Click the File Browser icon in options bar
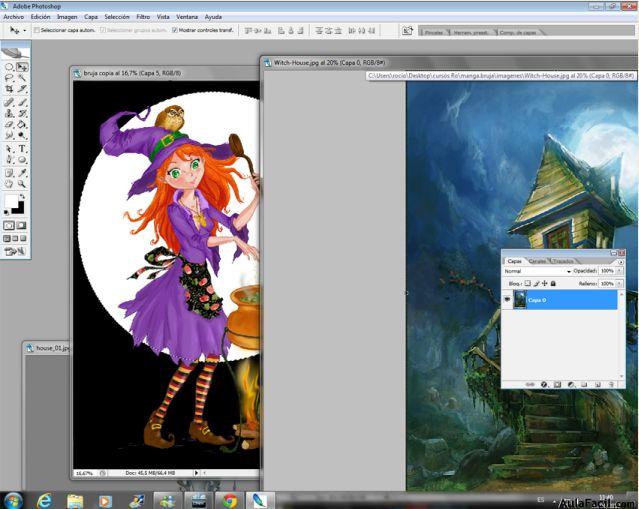 click(407, 31)
